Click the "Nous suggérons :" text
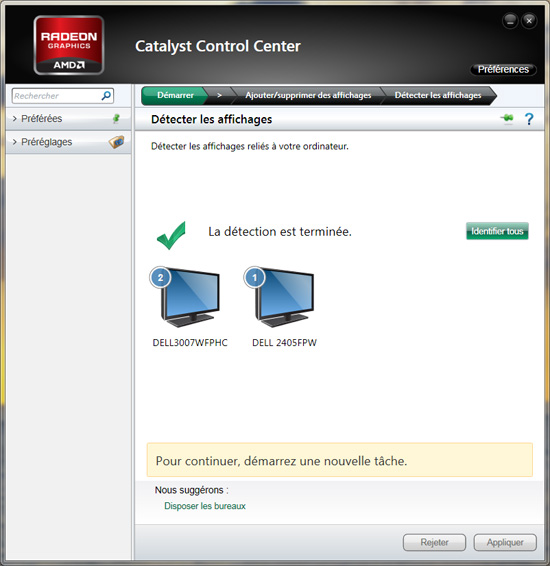The height and width of the screenshot is (566, 550). [192, 490]
